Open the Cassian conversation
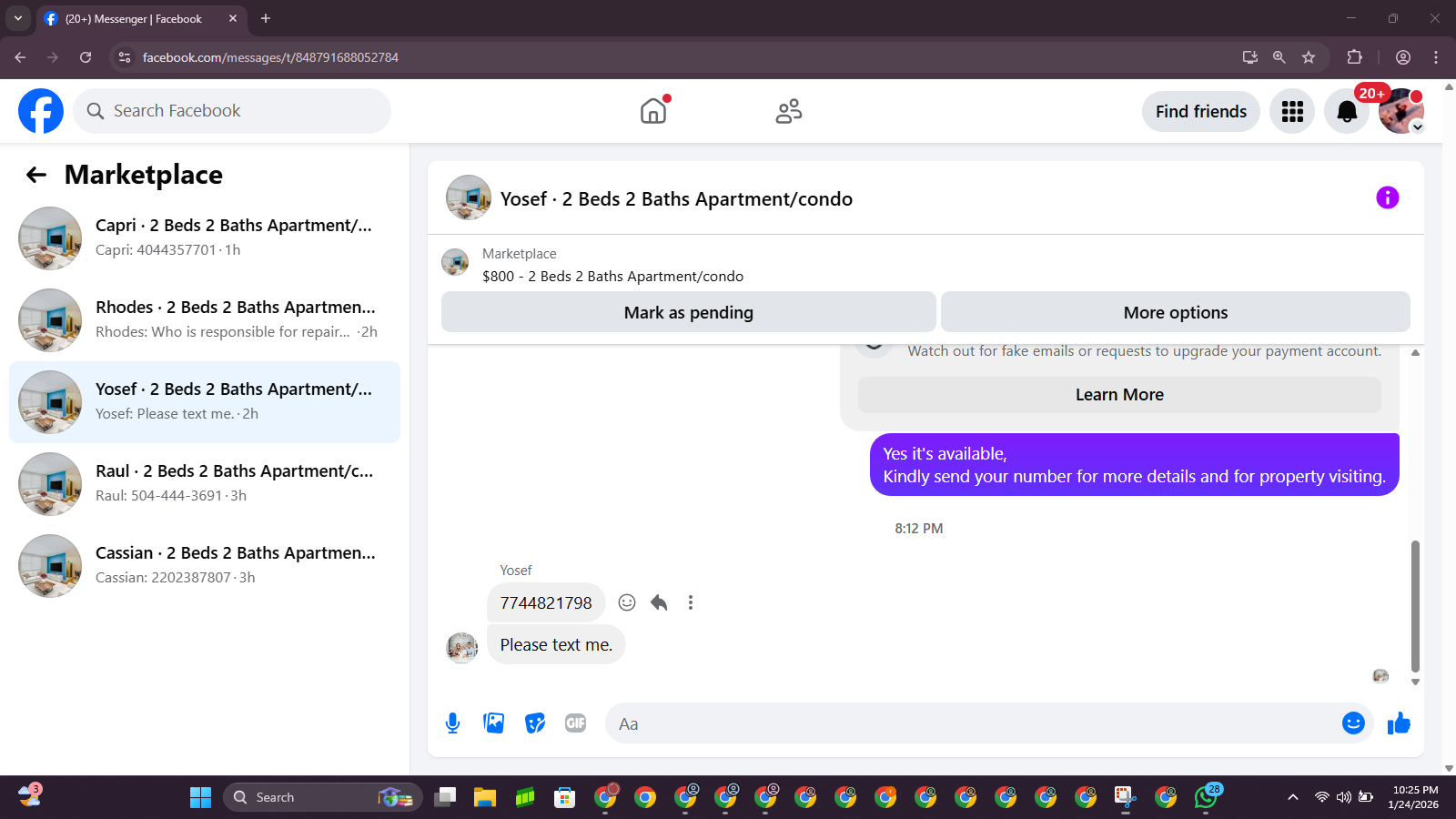Screen dimensions: 1456x819 coord(205,566)
